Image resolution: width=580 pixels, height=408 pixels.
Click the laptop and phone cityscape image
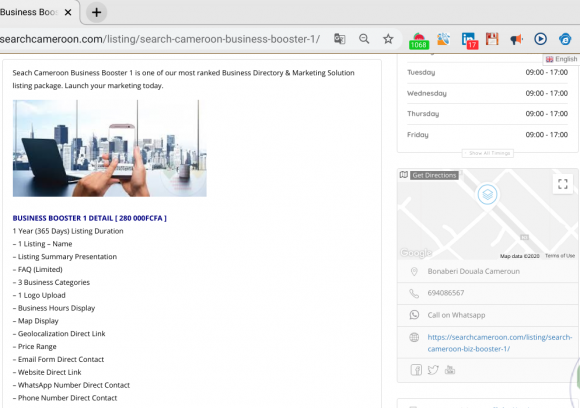109,148
